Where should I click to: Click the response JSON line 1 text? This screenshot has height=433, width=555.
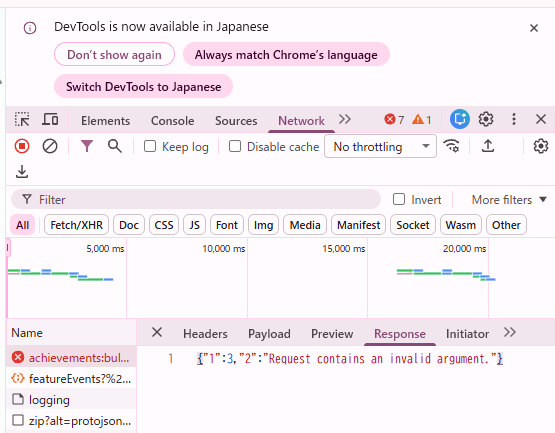point(350,359)
